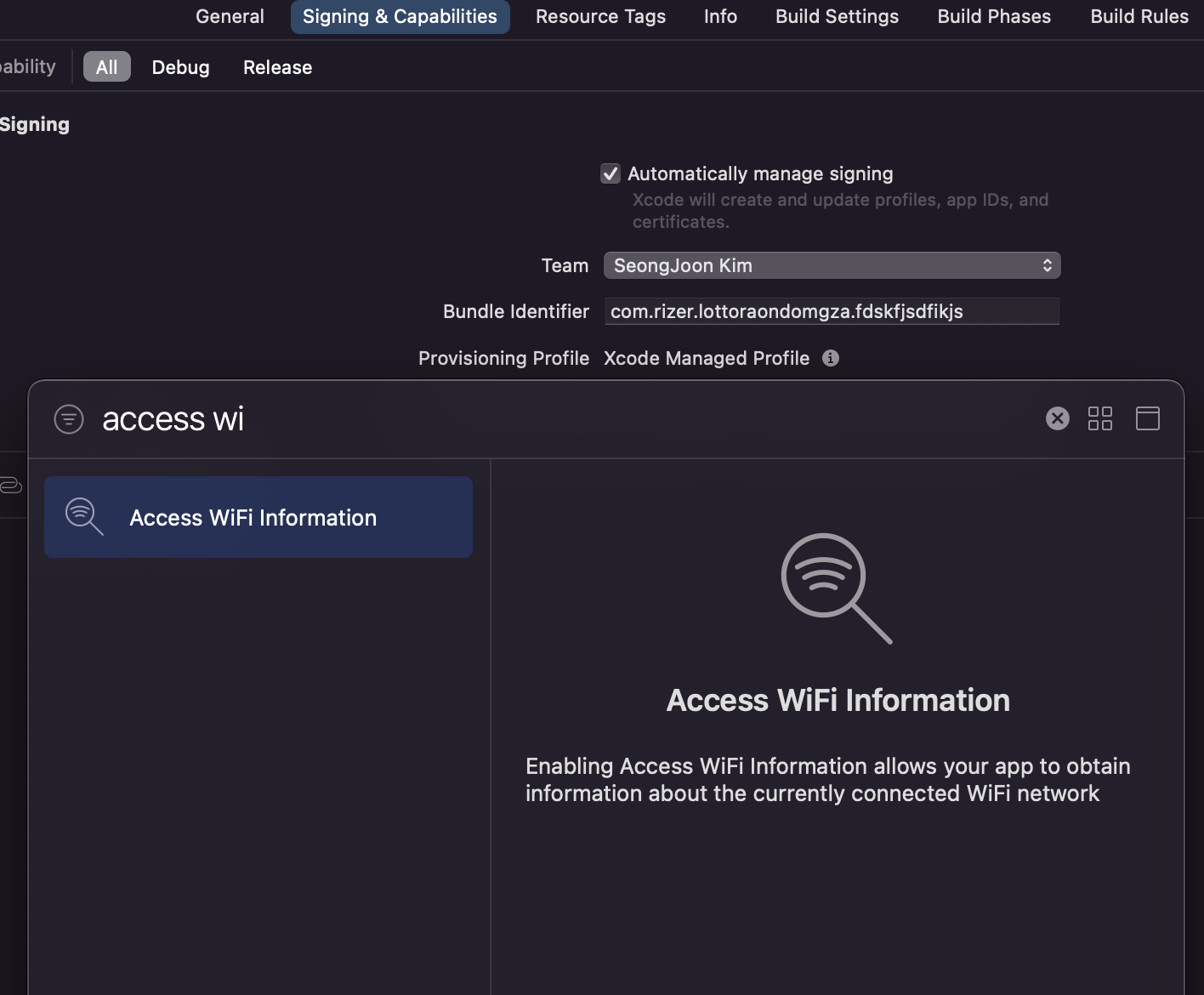Toggle the capability details panel view

coord(1148,418)
